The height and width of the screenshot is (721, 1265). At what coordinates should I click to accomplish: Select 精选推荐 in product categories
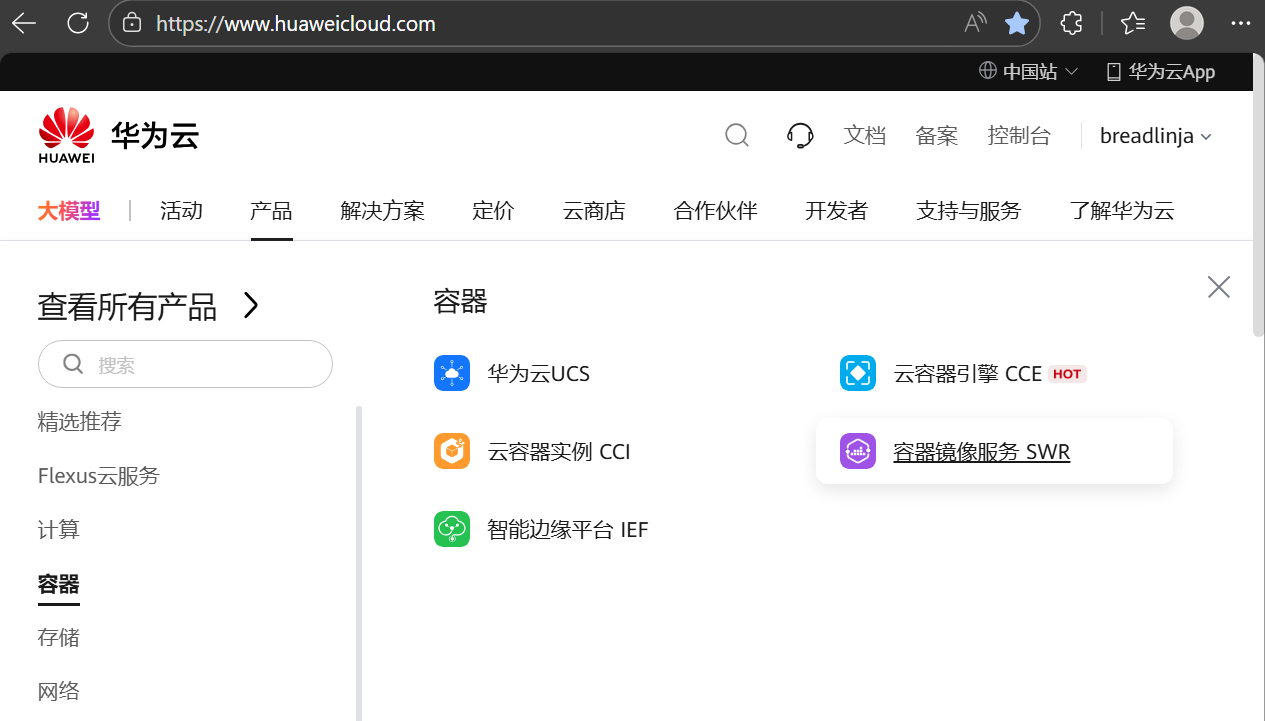[80, 422]
